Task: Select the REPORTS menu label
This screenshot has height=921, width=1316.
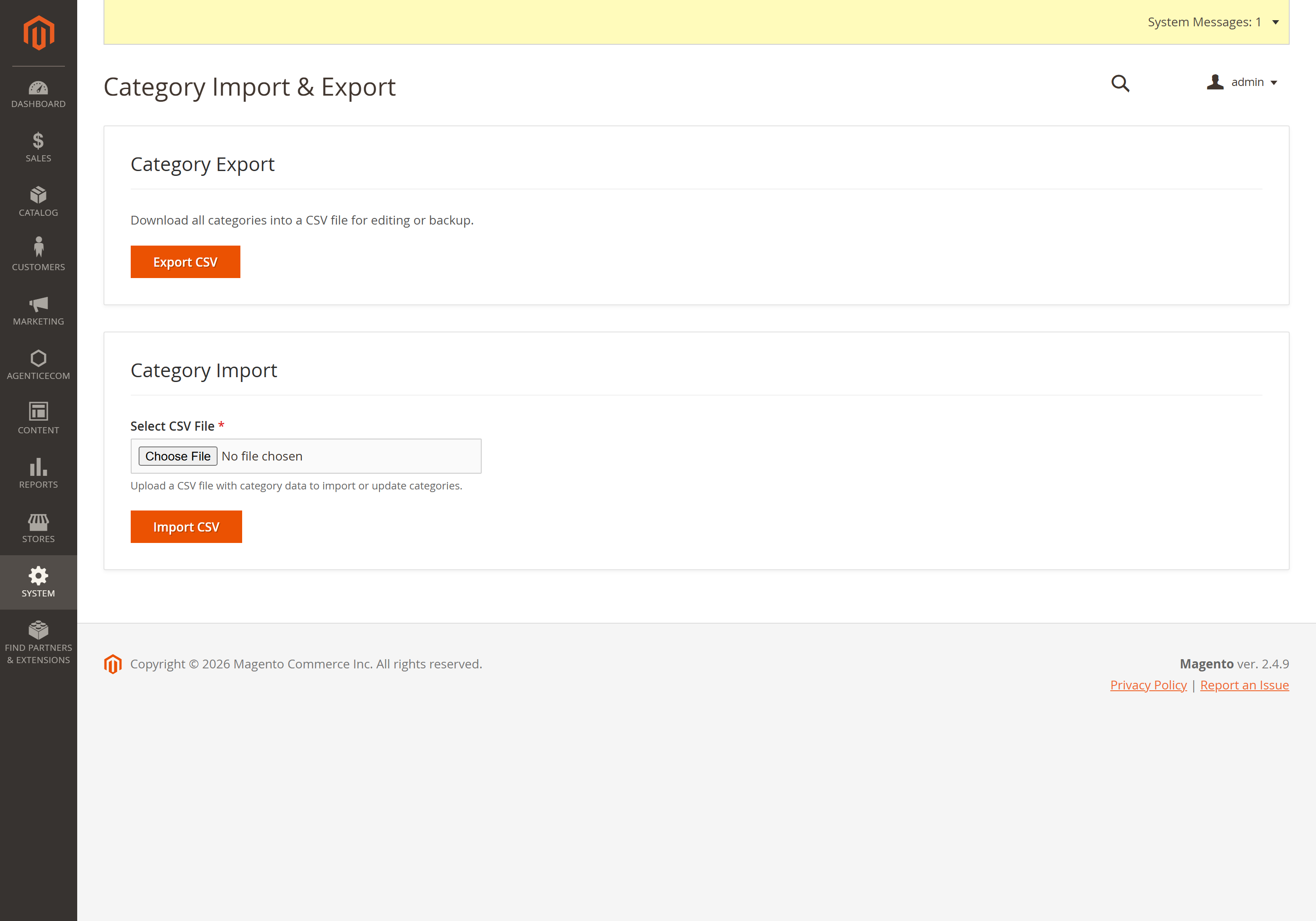Action: click(39, 484)
